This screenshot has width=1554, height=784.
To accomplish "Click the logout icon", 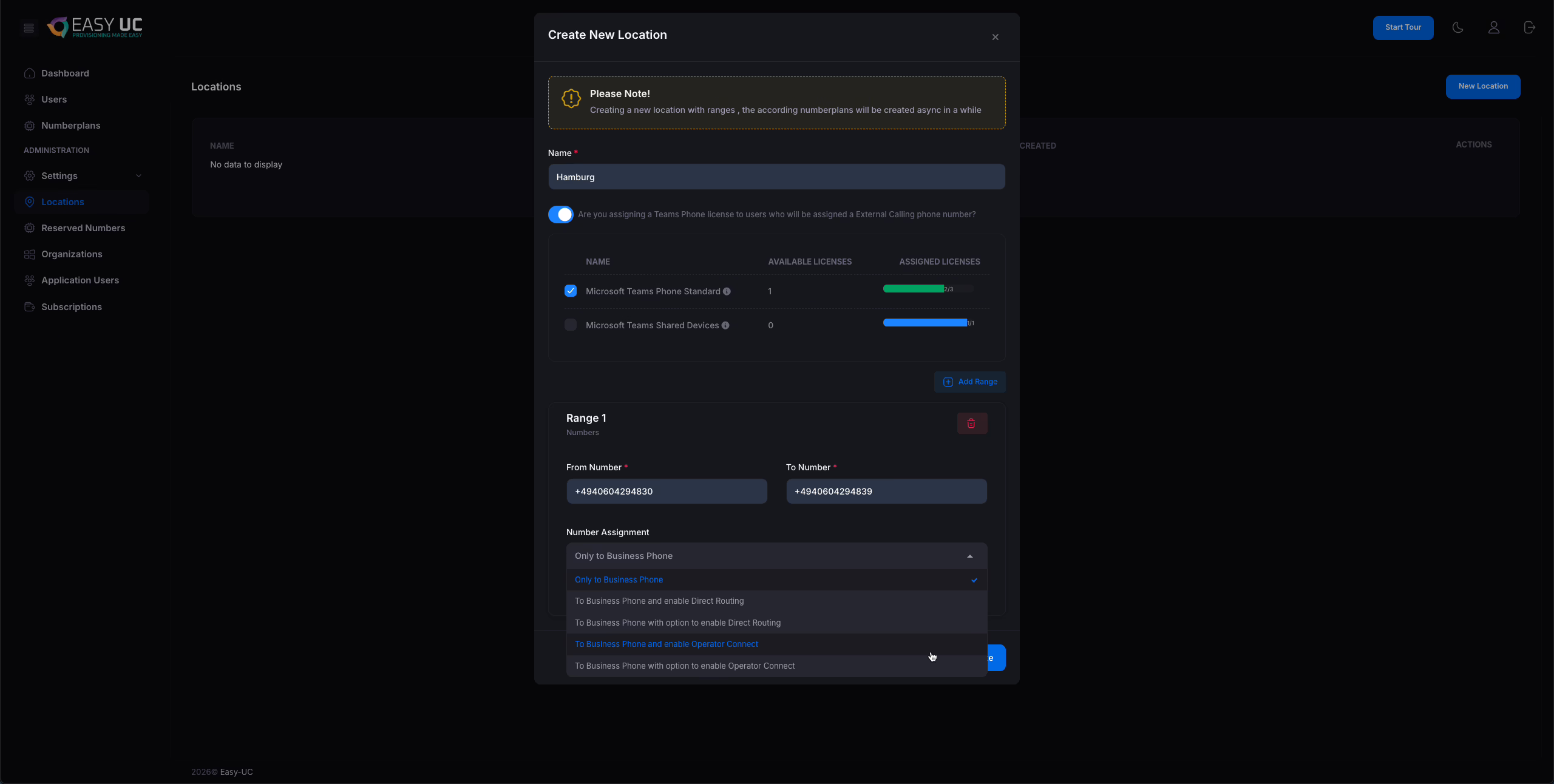I will (x=1529, y=27).
